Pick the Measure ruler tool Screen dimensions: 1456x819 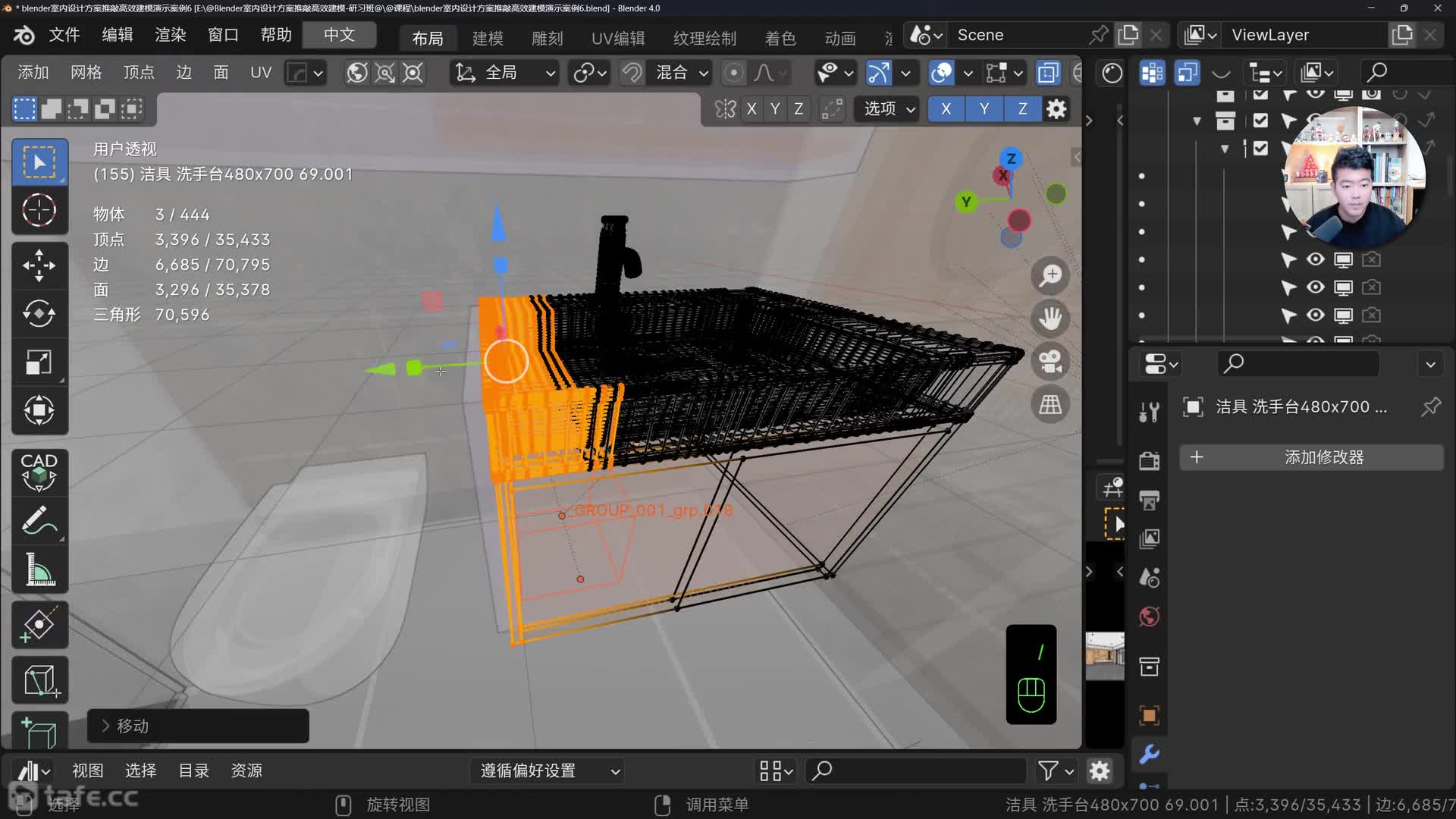pos(39,570)
